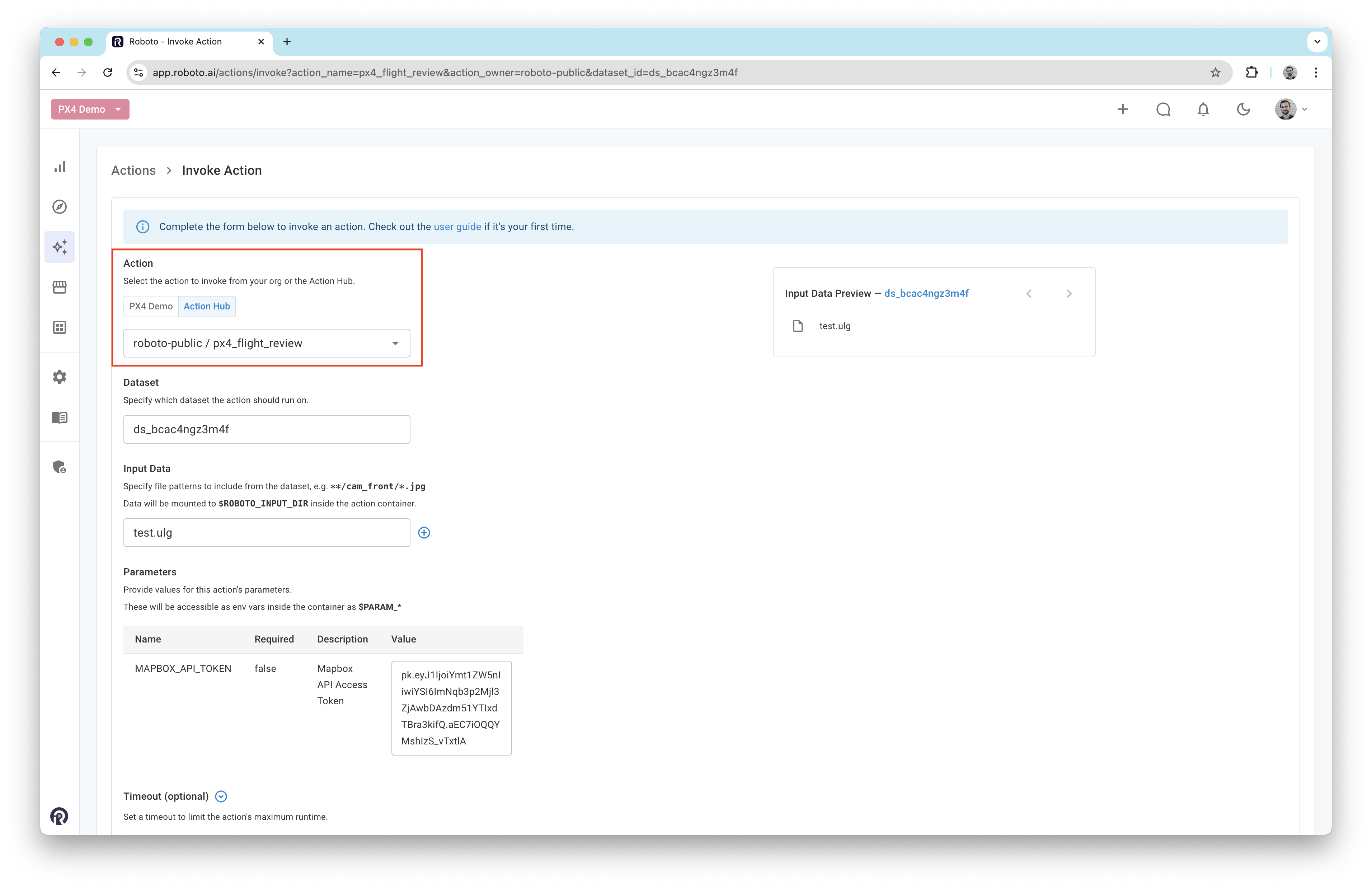1372x888 pixels.
Task: Click the notifications bell icon
Action: (1203, 109)
